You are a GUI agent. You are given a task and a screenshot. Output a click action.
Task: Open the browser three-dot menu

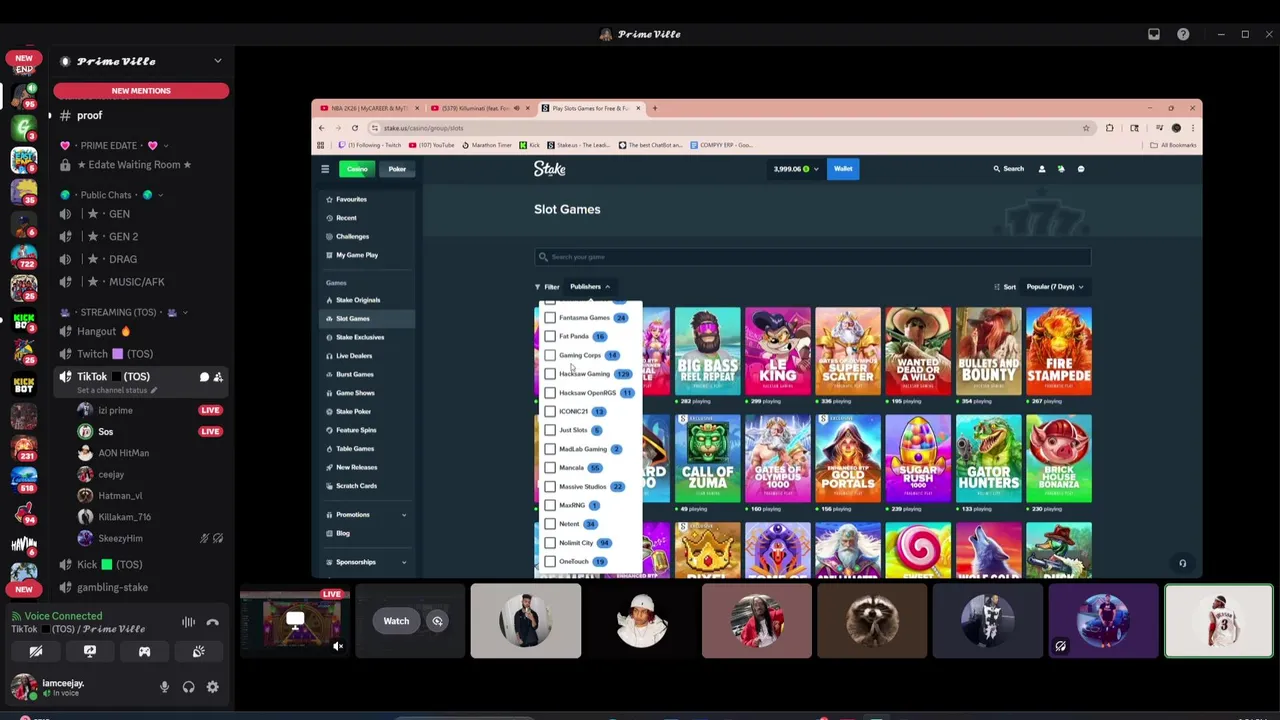(1192, 128)
